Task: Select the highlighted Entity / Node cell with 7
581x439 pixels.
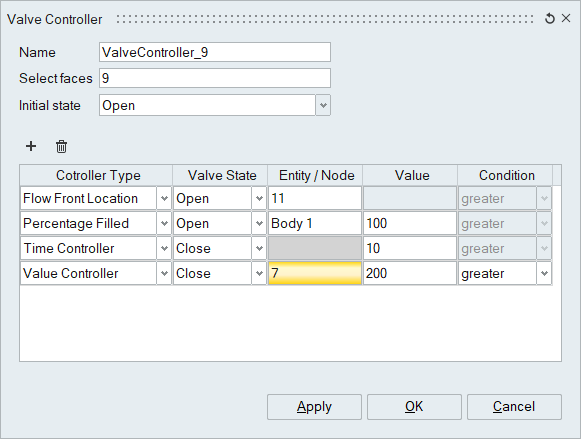Action: click(315, 273)
